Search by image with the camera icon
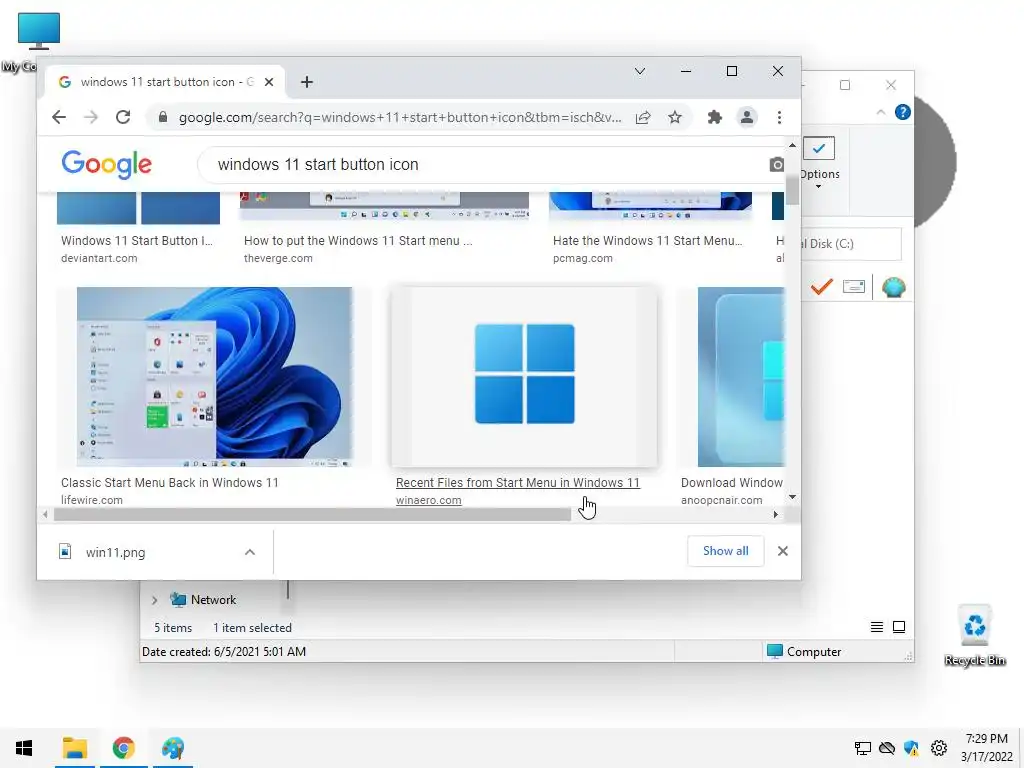 click(776, 165)
